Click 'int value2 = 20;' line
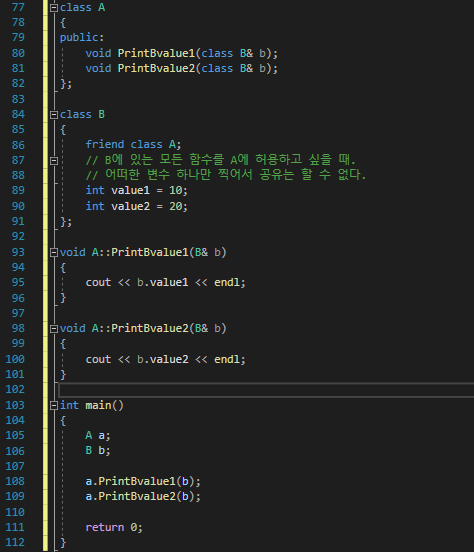This screenshot has height=552, width=474. click(136, 206)
